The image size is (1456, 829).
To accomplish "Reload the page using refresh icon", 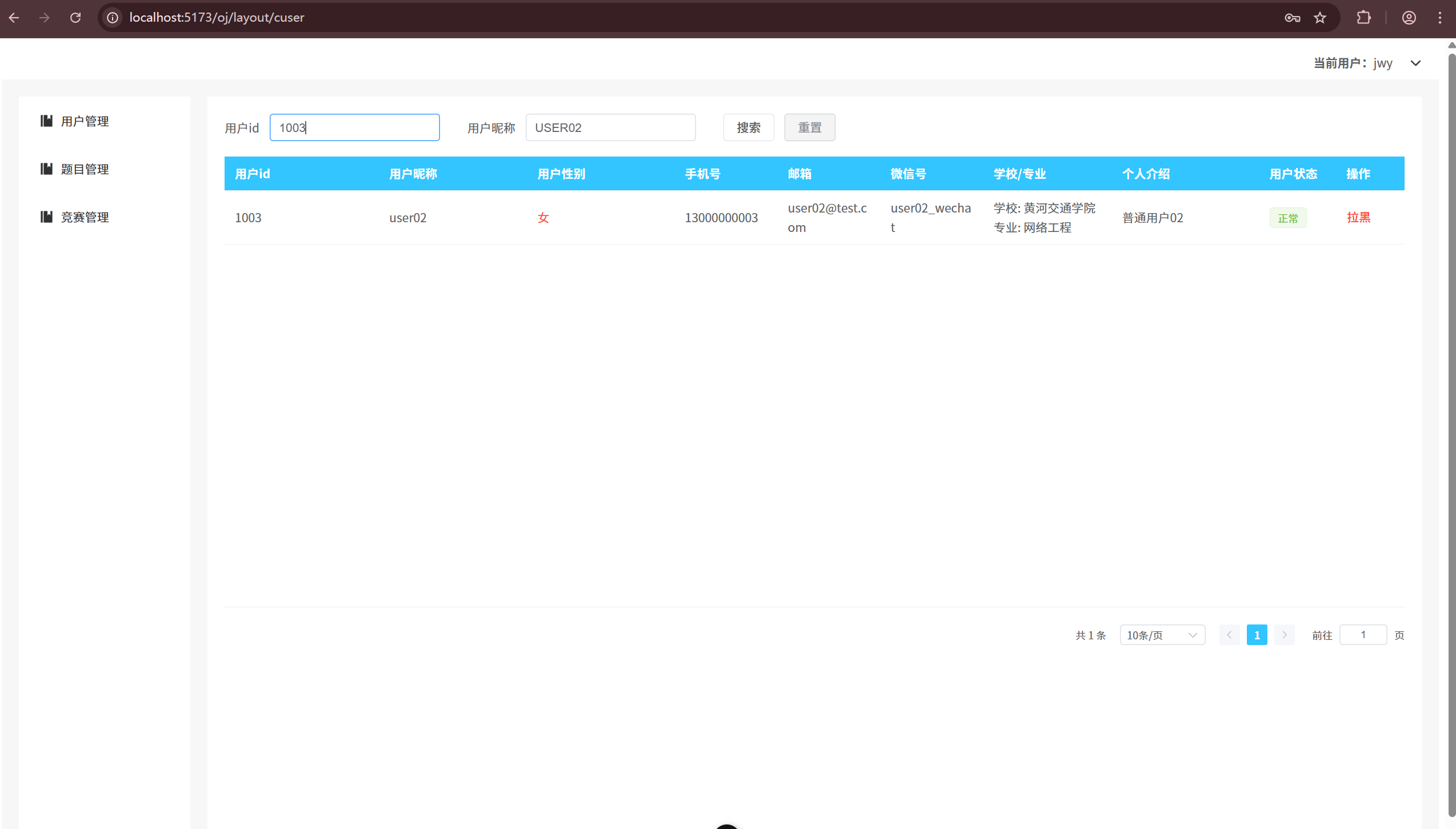I will [75, 18].
